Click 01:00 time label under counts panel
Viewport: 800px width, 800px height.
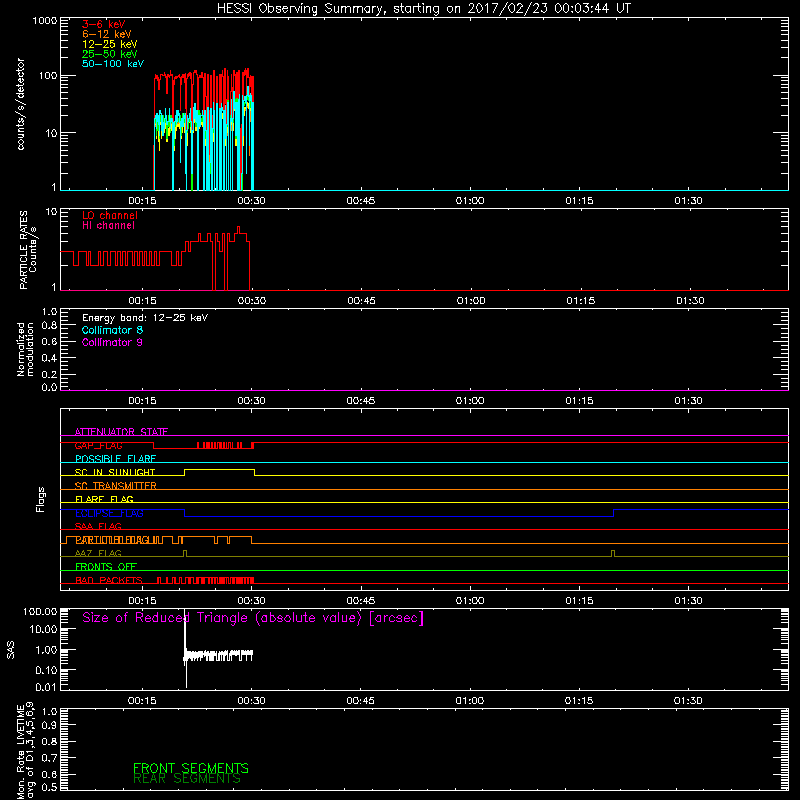[x=470, y=201]
